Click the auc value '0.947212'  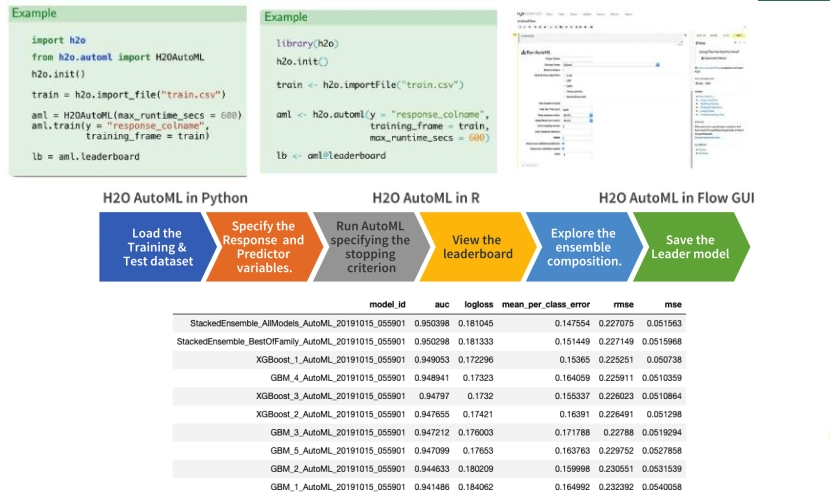432,433
